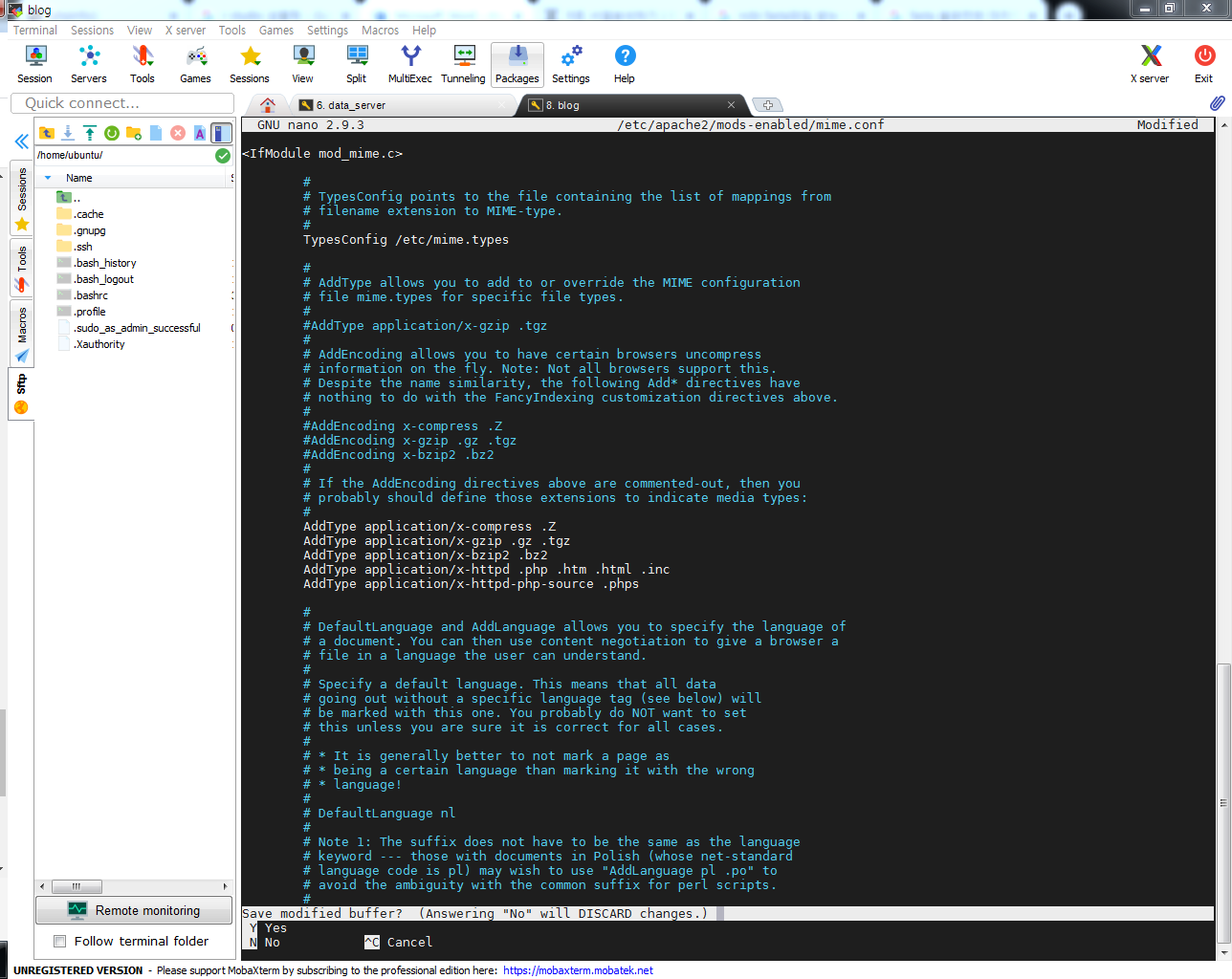Confirm path with green checkmark icon
Screen dimensions: 1232x979
(223, 155)
